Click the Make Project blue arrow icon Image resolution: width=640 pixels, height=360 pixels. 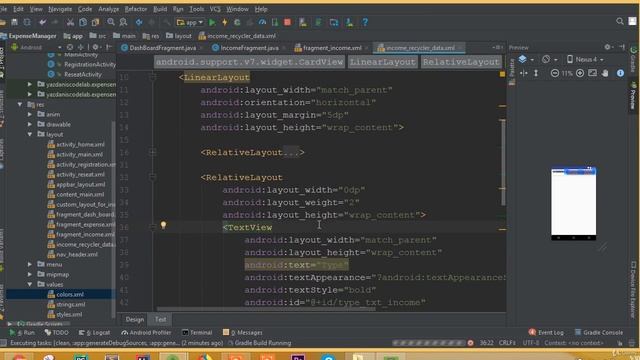[x=139, y=22]
